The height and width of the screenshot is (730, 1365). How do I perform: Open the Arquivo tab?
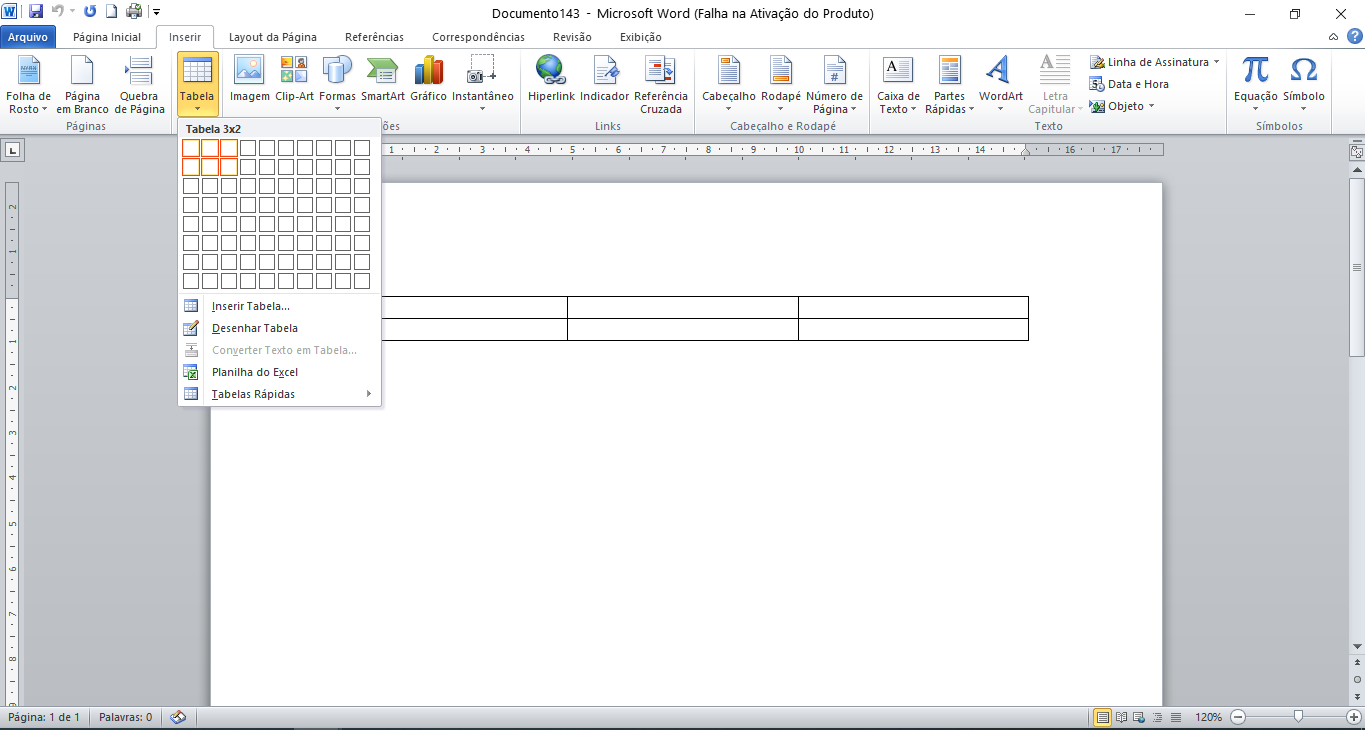point(28,37)
